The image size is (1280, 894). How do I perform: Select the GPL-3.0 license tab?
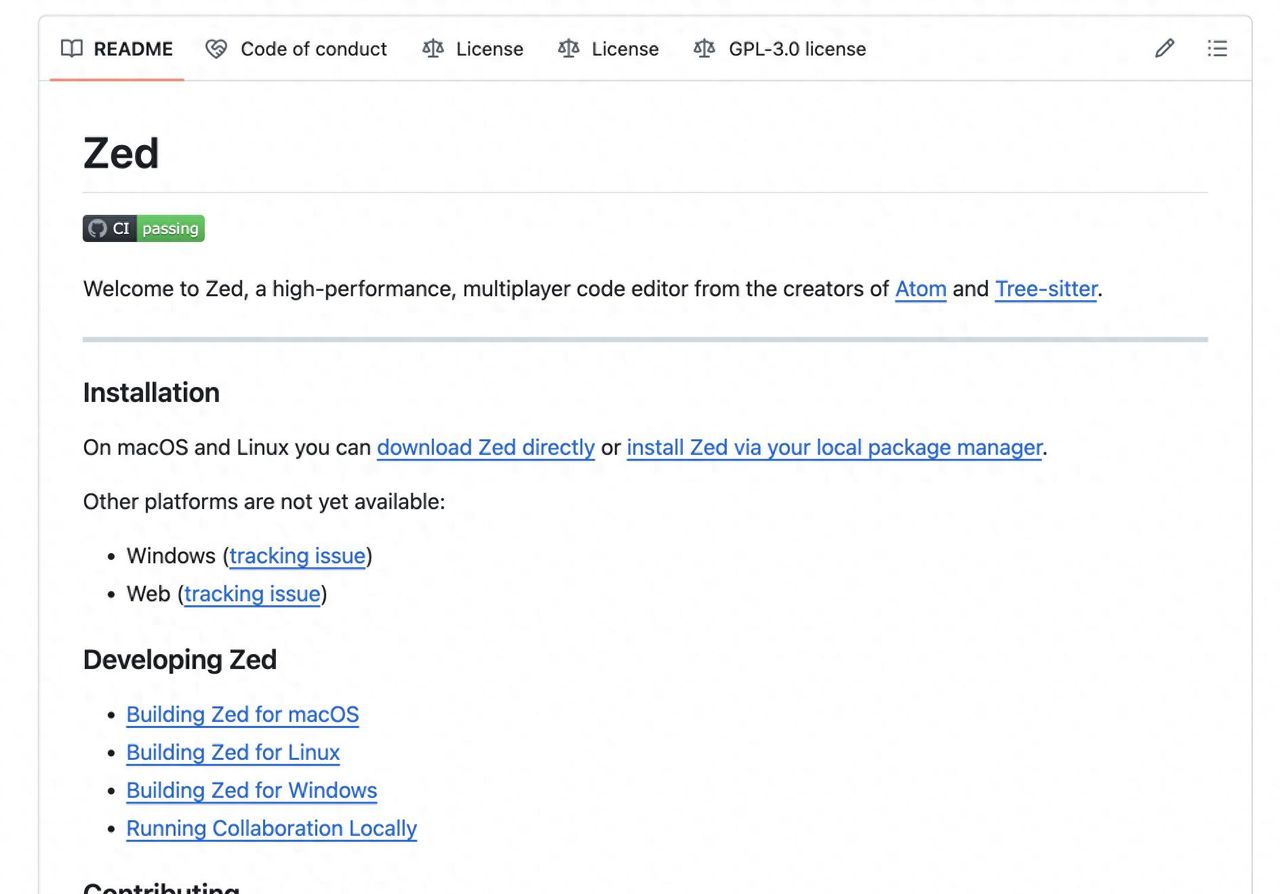(780, 49)
